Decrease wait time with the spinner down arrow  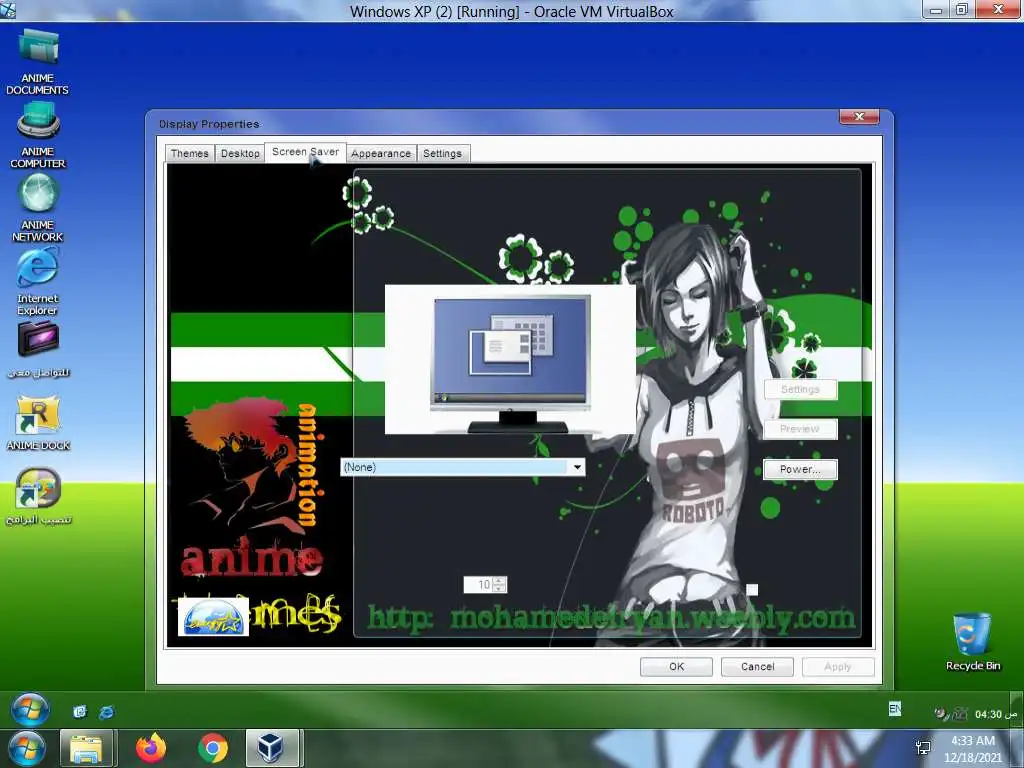tap(500, 589)
